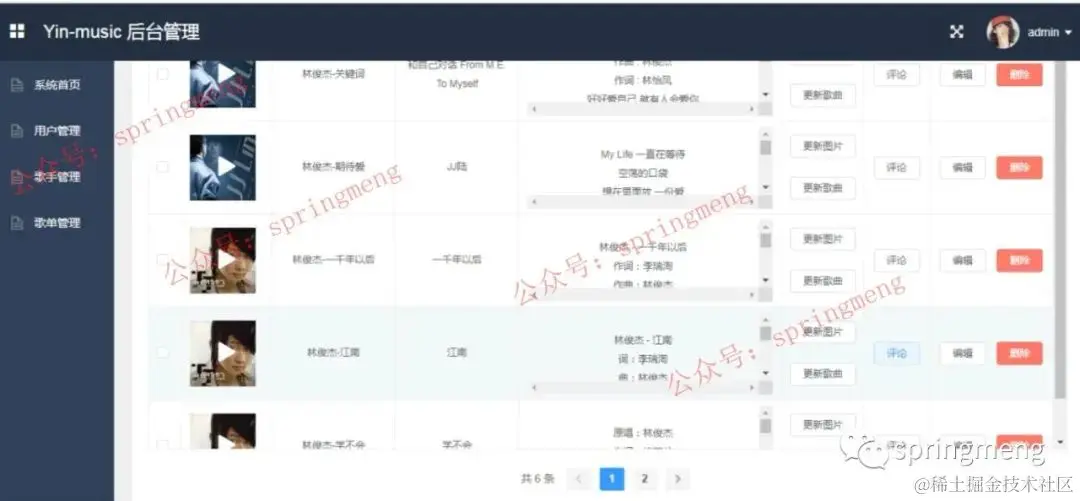Screen dimensions: 1080x501
Task: Edit the song 林俊杰-关键词
Action: click(962, 74)
